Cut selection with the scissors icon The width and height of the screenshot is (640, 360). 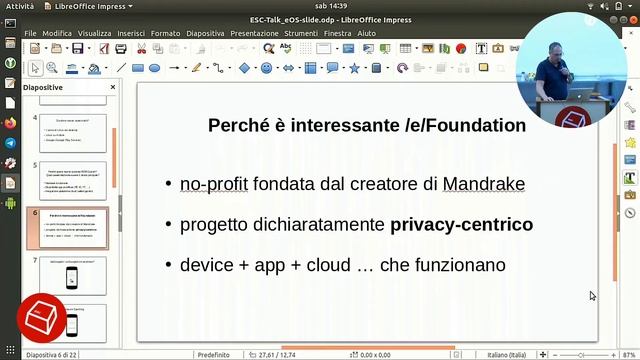click(141, 49)
